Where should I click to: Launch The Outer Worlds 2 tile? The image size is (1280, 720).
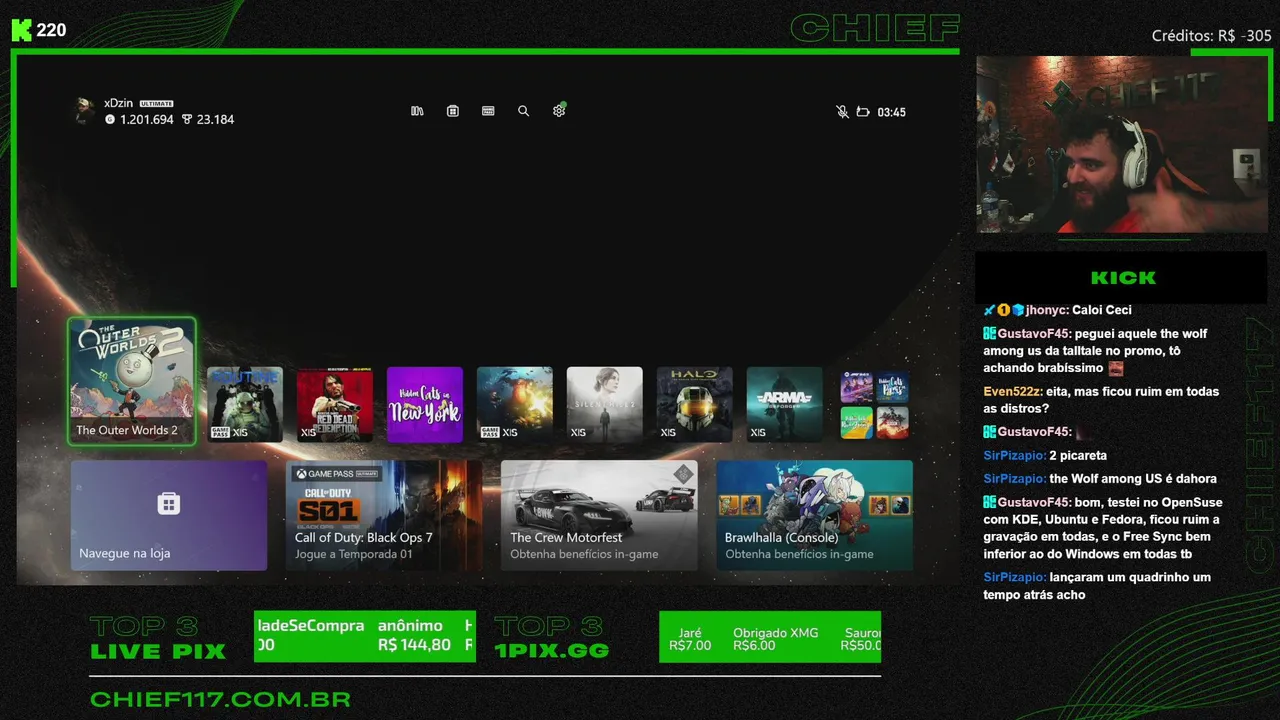[132, 381]
